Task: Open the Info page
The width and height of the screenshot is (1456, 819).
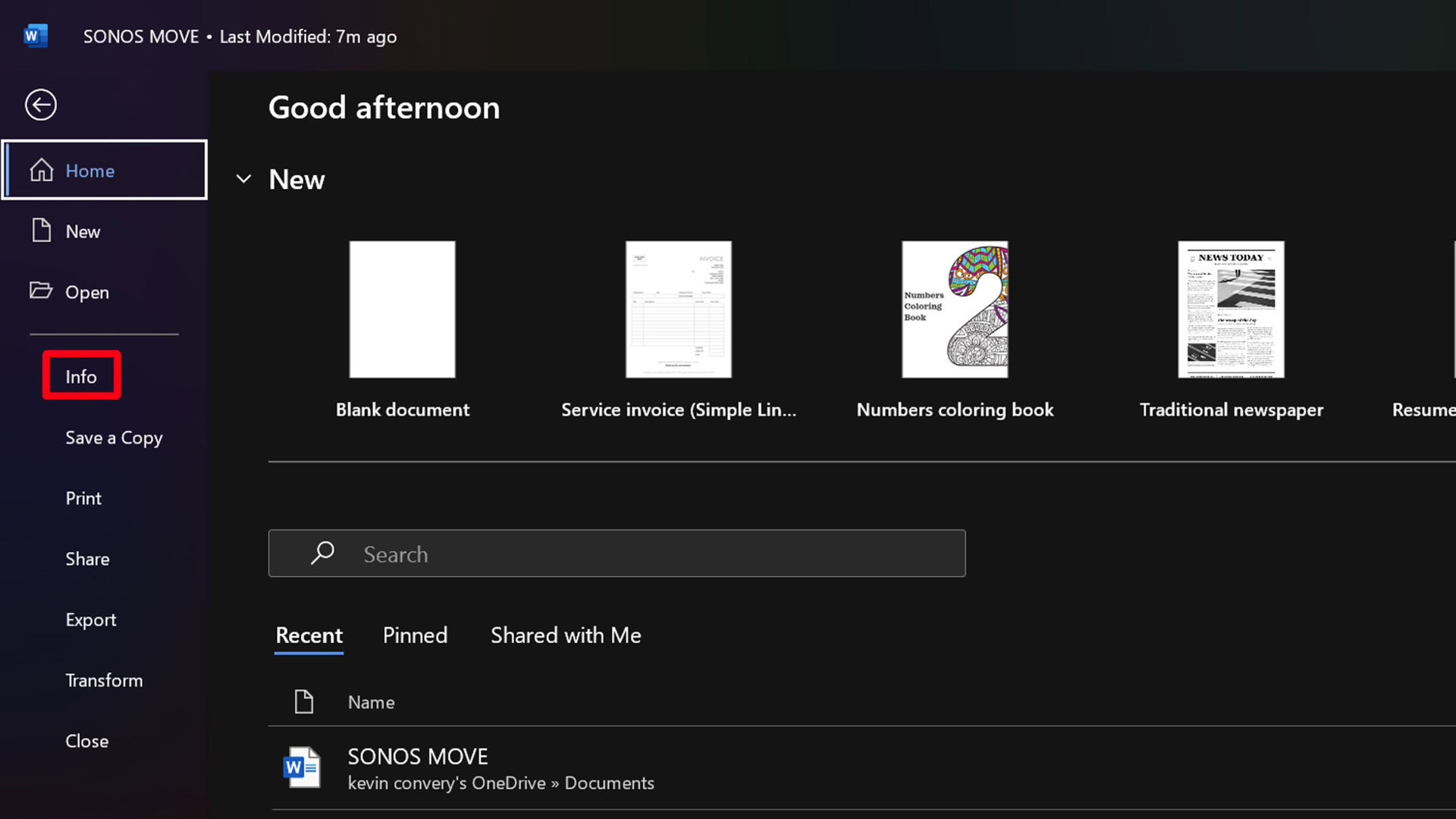Action: point(81,376)
